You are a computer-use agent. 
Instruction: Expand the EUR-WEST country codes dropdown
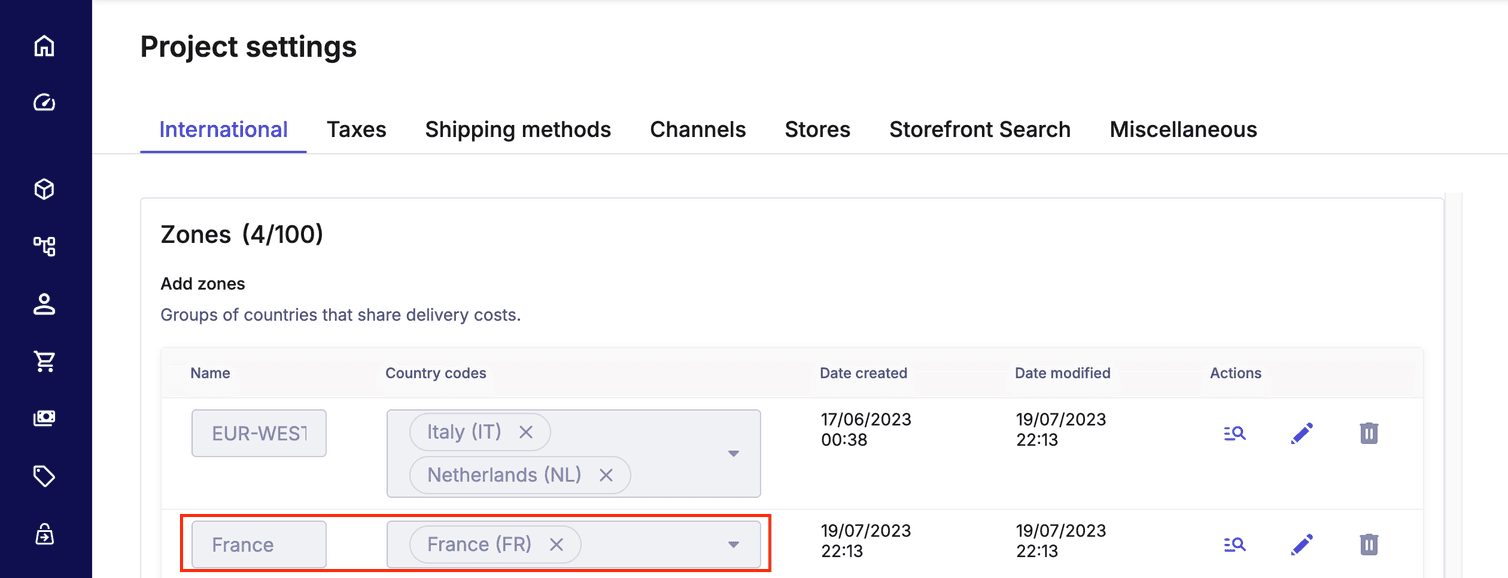(733, 454)
